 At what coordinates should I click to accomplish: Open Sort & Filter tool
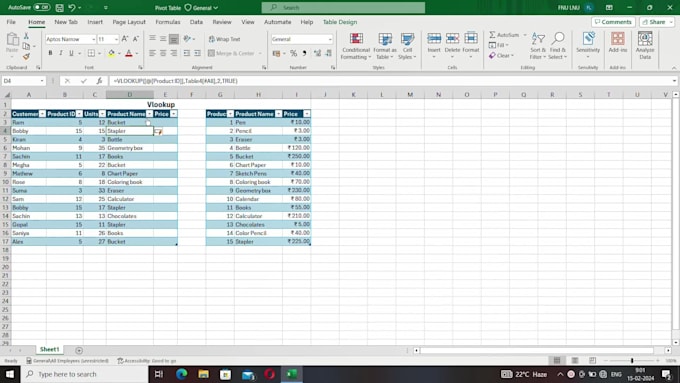pyautogui.click(x=538, y=46)
